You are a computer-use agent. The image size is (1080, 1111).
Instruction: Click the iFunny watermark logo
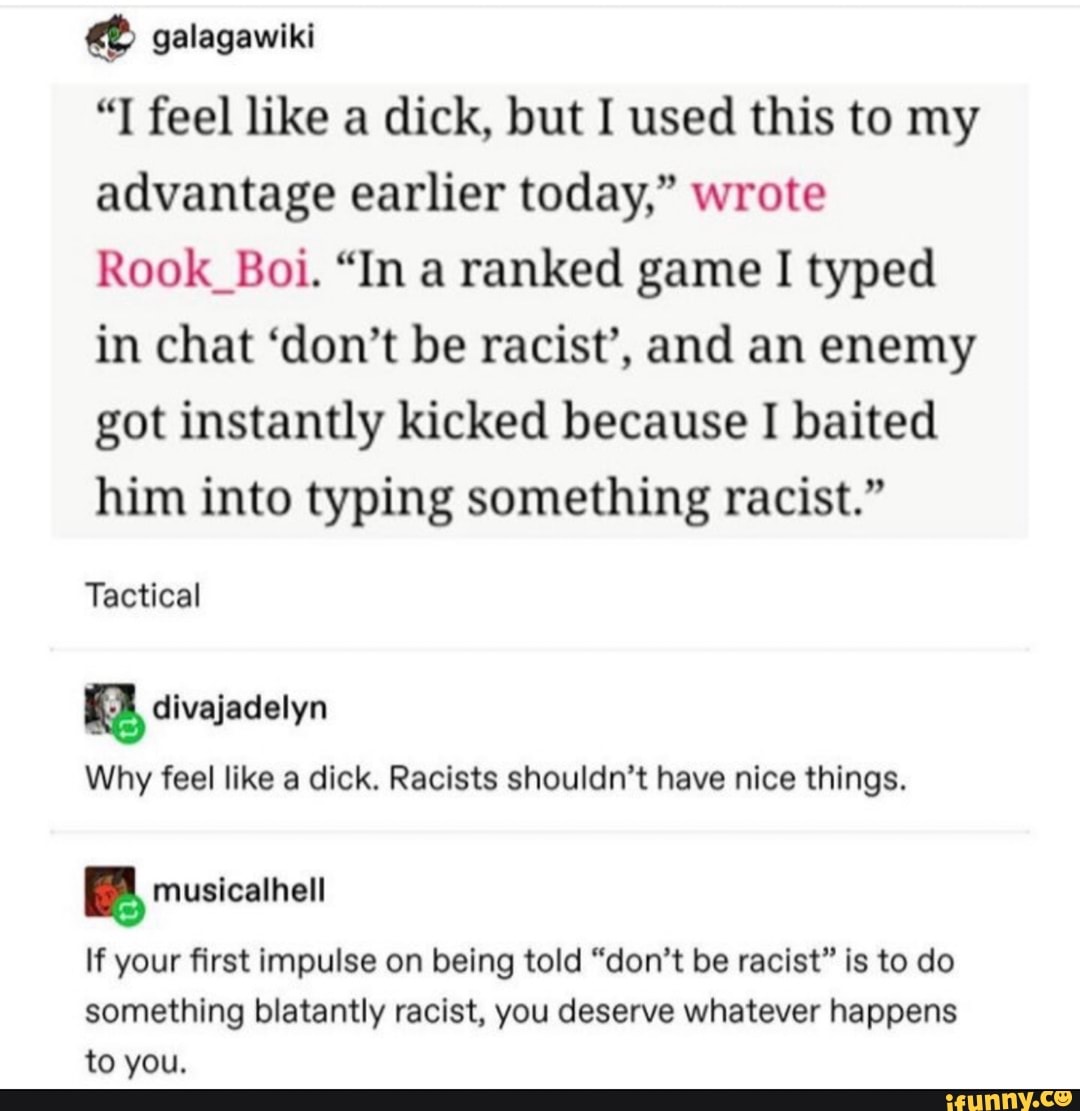click(1011, 1100)
